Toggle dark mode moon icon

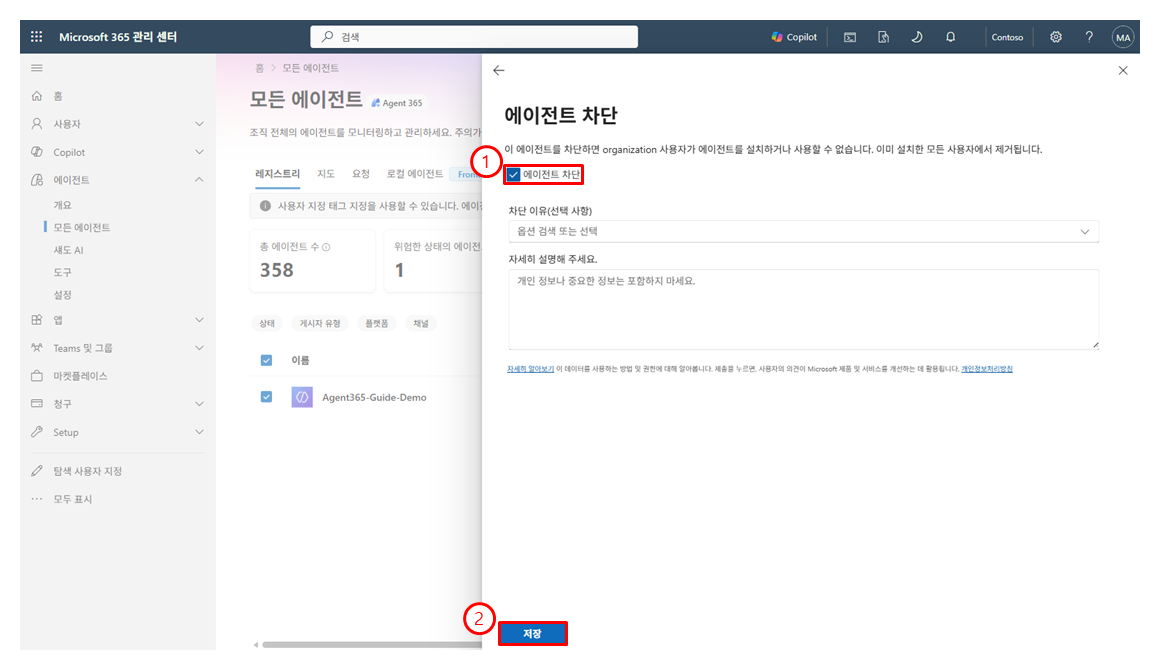pos(917,37)
